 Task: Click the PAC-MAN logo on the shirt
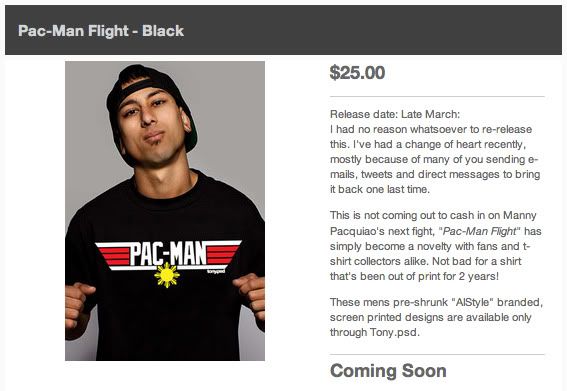(167, 254)
